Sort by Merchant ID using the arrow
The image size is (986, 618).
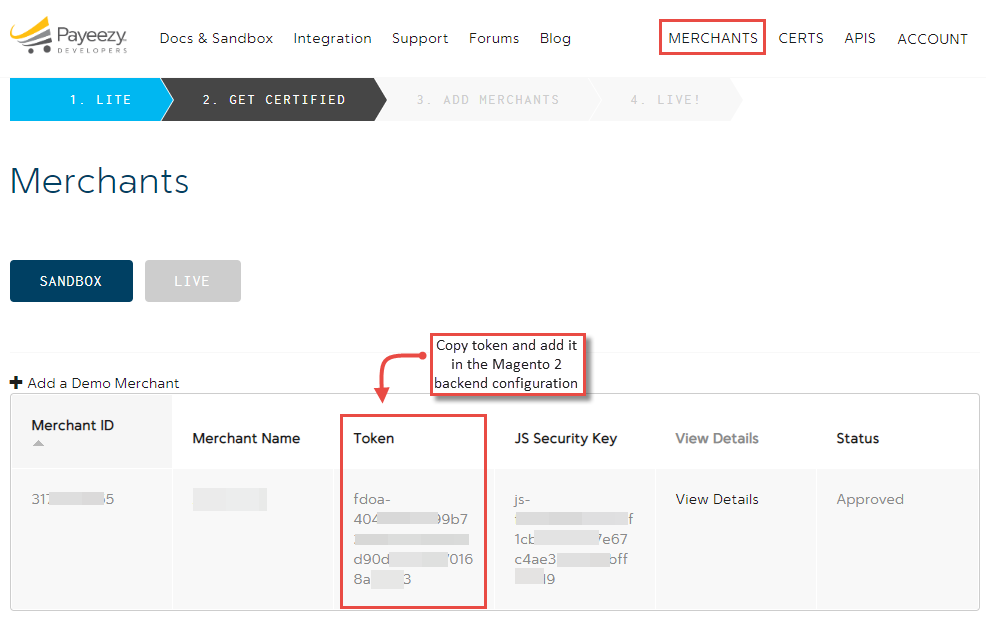coord(38,443)
